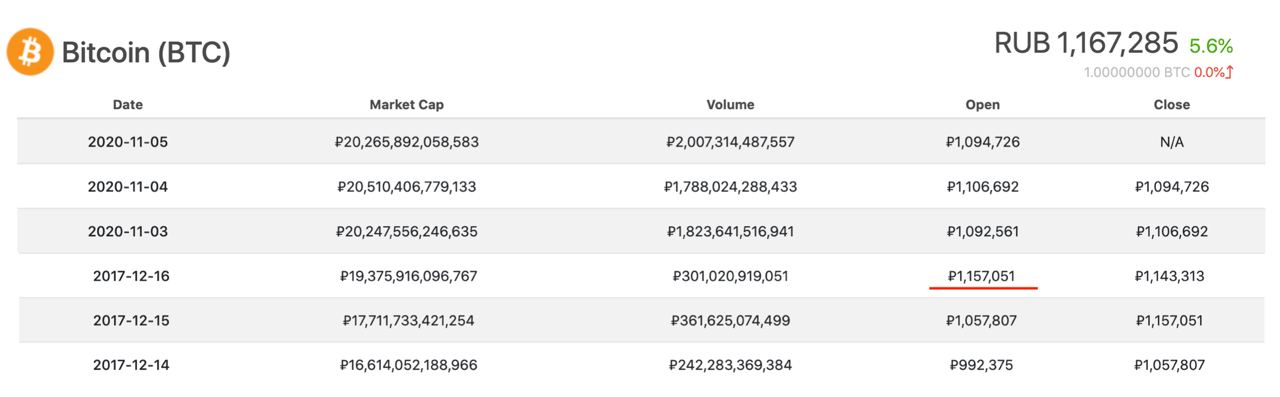This screenshot has height=397, width=1280.
Task: Click the red up-arrow beside 0.0%
Action: 1230,72
